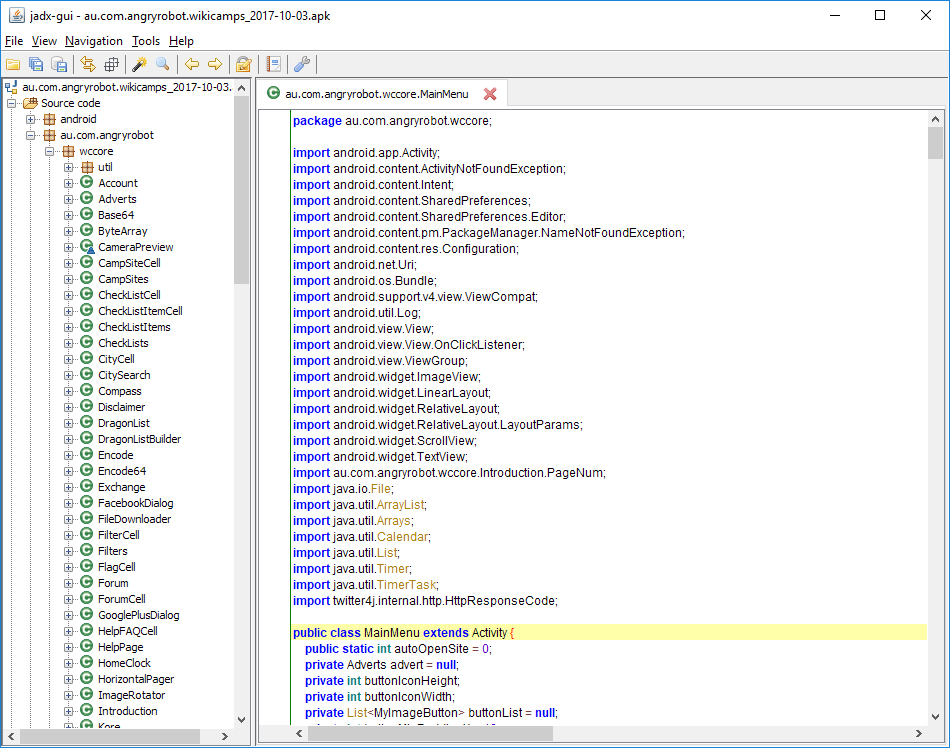Viewport: 950px width, 748px height.
Task: Click the APK root icon in tree
Action: [11, 87]
